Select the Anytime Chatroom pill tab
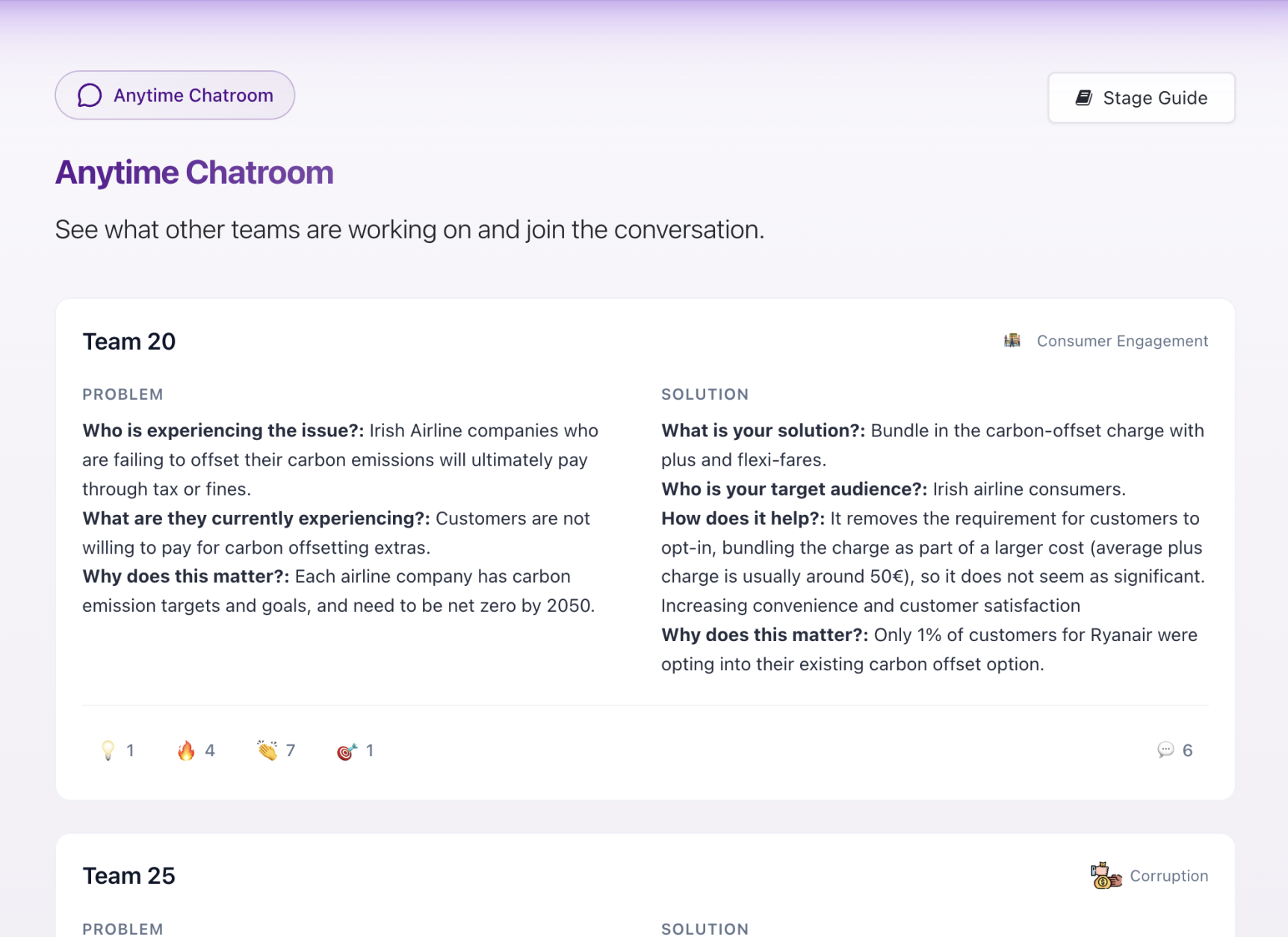Image resolution: width=1288 pixels, height=937 pixels. tap(175, 96)
